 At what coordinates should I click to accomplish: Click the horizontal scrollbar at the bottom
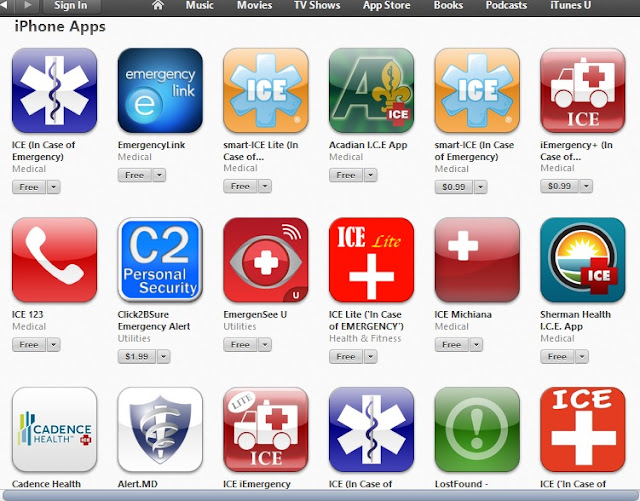(320, 495)
